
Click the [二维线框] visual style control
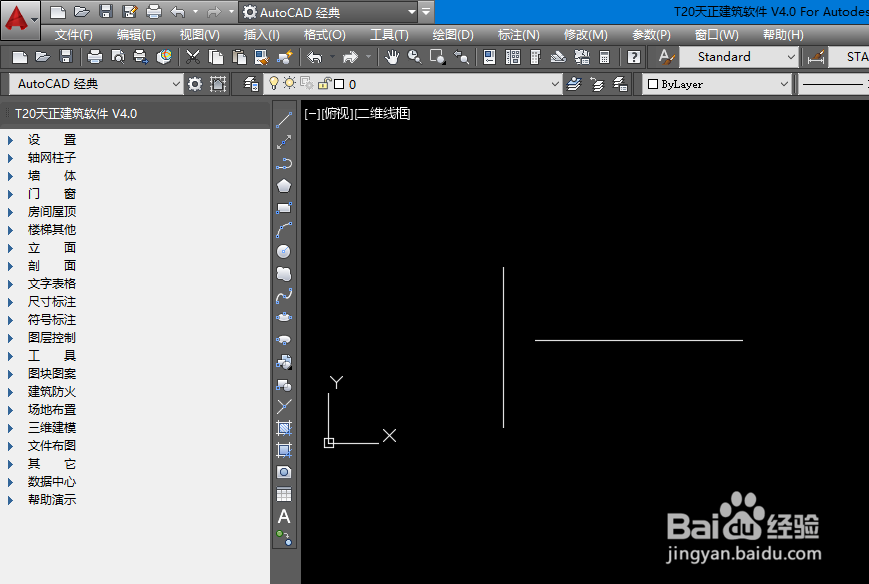click(382, 114)
